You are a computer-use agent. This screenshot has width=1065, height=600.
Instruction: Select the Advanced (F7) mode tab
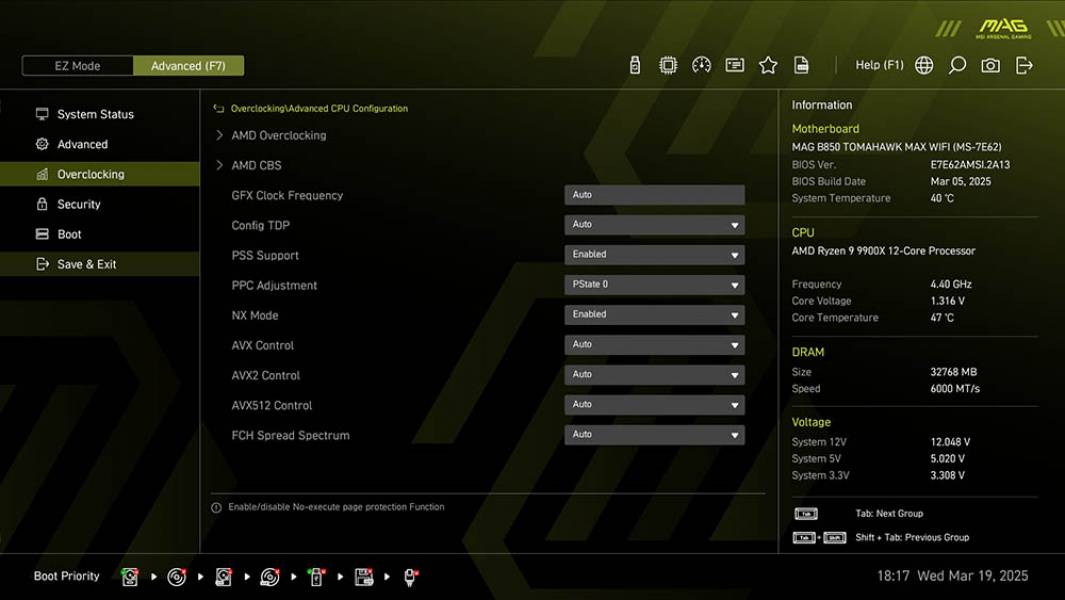(x=188, y=66)
